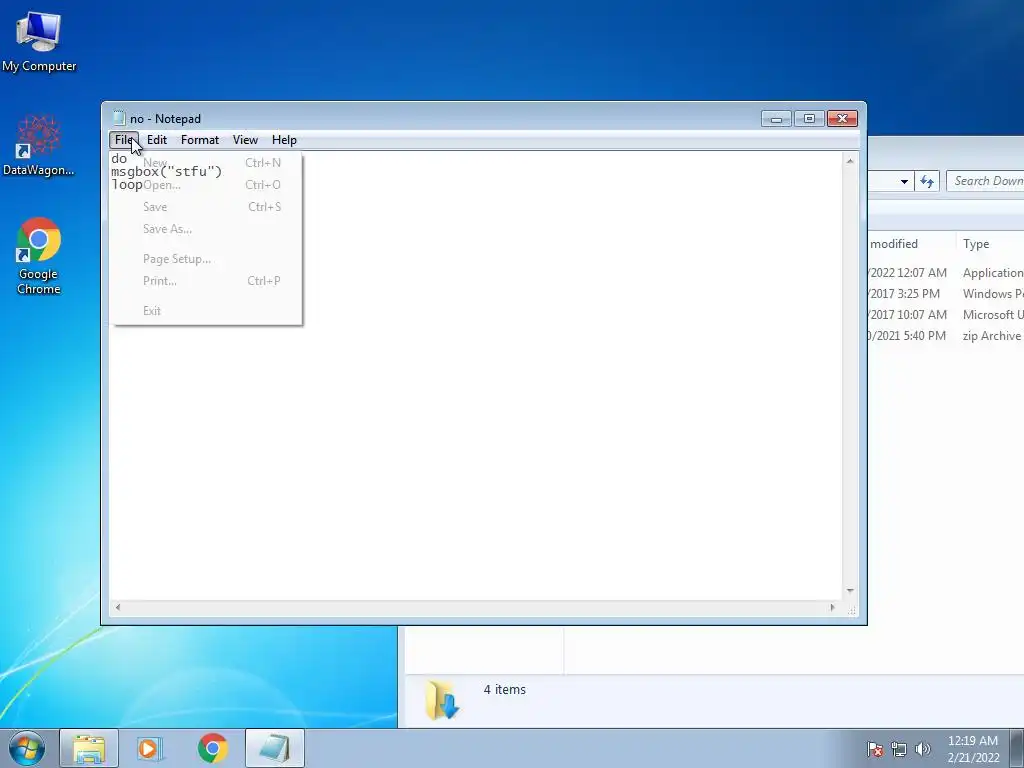This screenshot has height=768, width=1024.
Task: Choose Page Setup... from the File menu
Action: [206, 259]
